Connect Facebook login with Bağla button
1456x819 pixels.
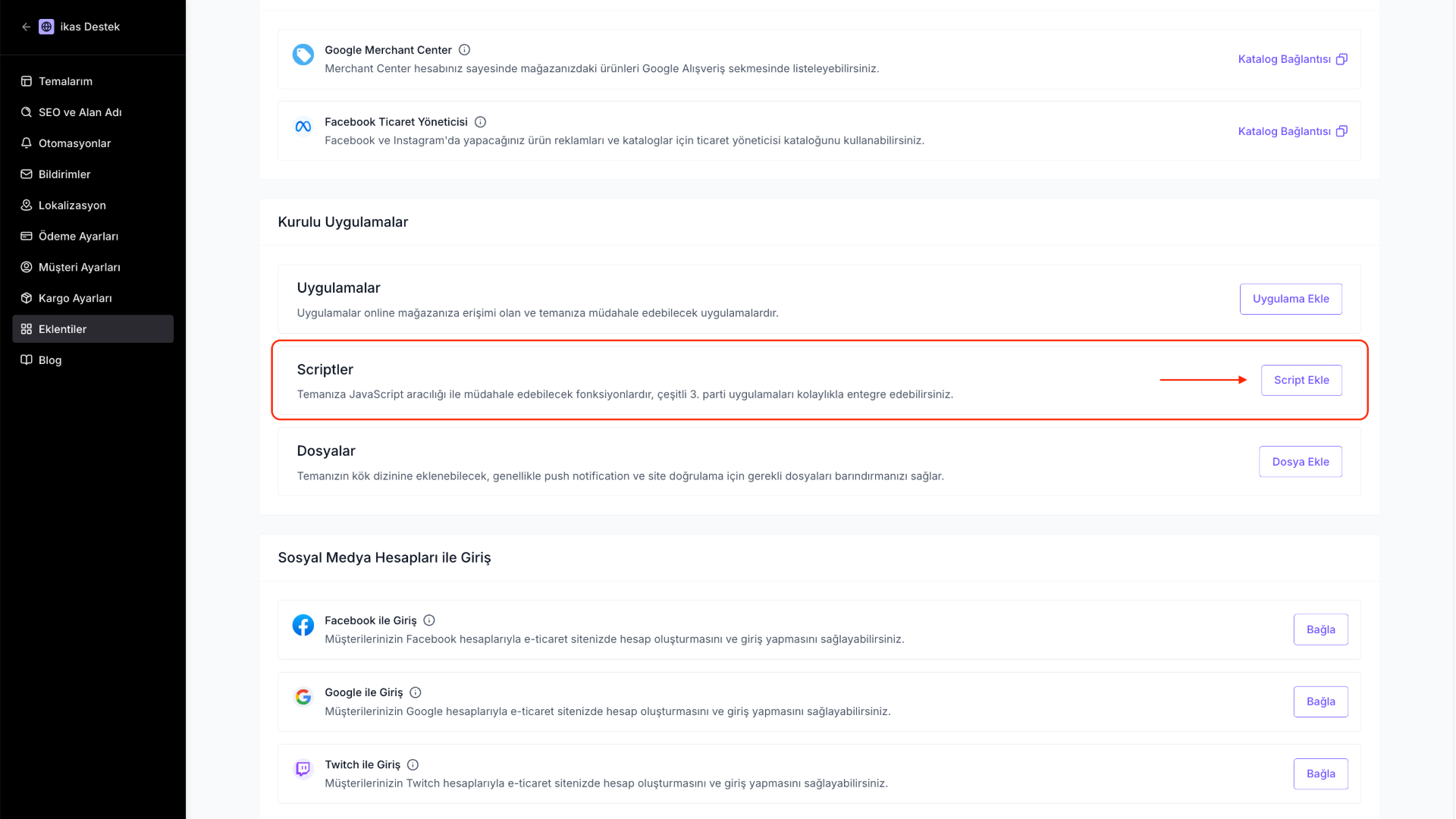click(1320, 629)
